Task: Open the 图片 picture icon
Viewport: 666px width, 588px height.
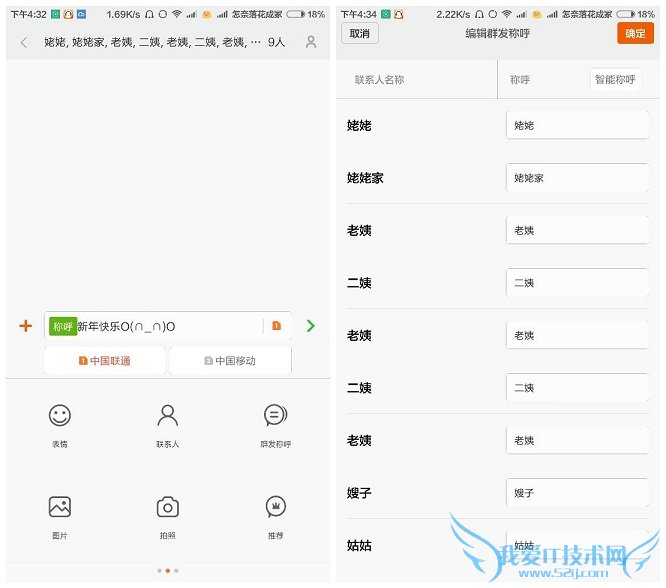Action: 59,506
